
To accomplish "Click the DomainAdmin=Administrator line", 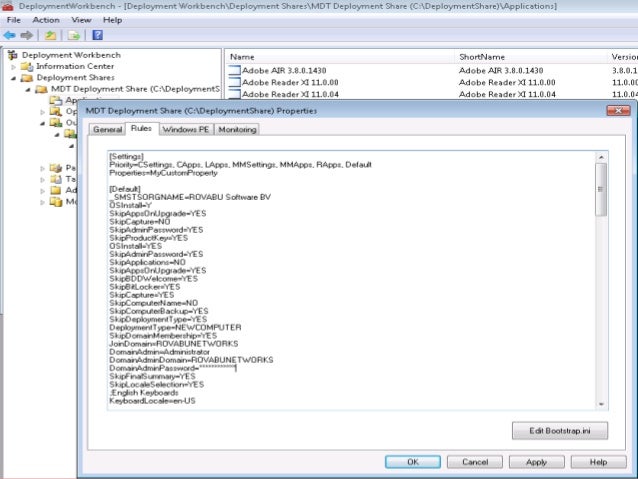I will point(160,352).
